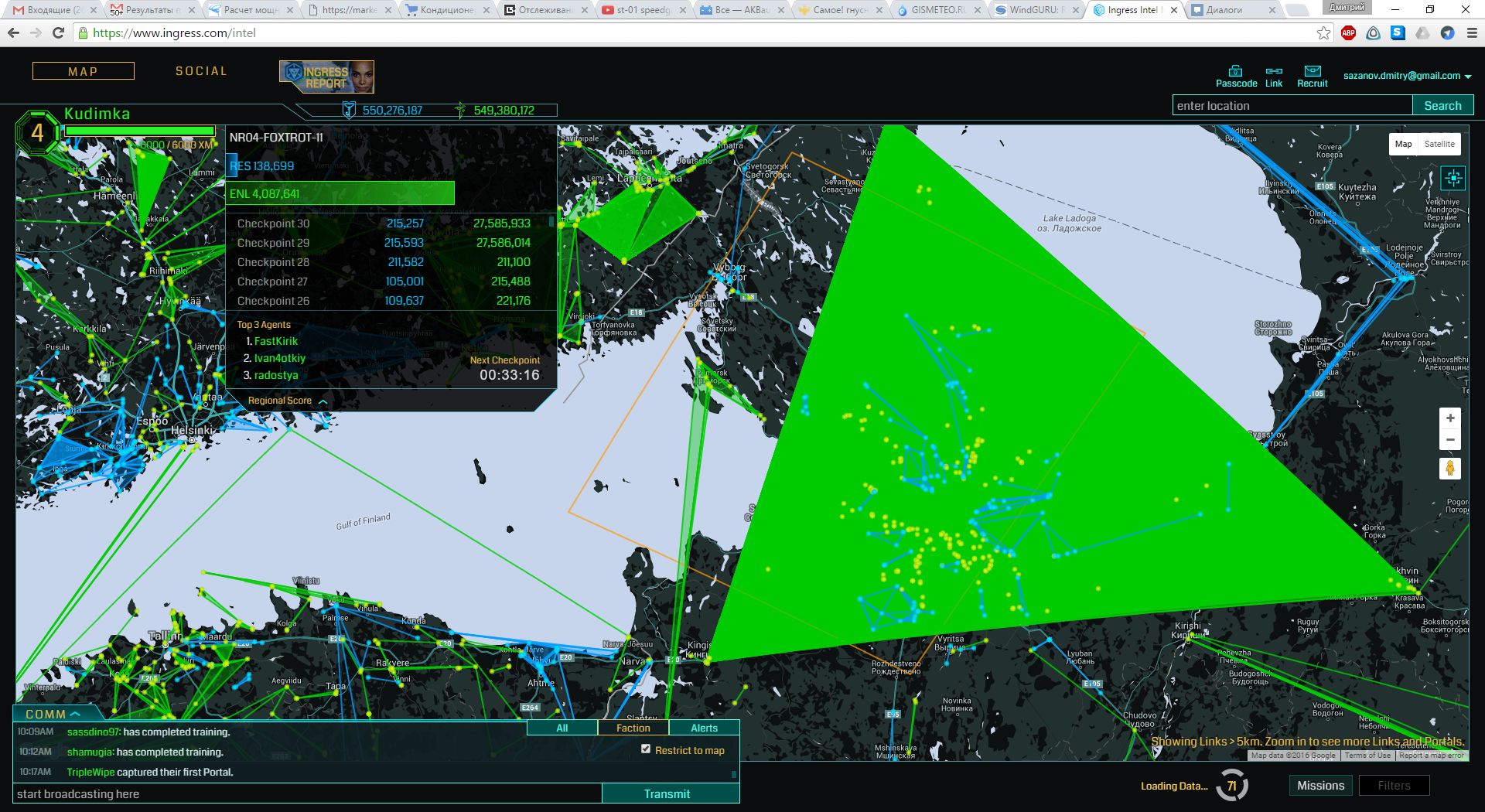Screen dimensions: 1485x812
Task: Switch COMM to the All tab
Action: coord(562,728)
